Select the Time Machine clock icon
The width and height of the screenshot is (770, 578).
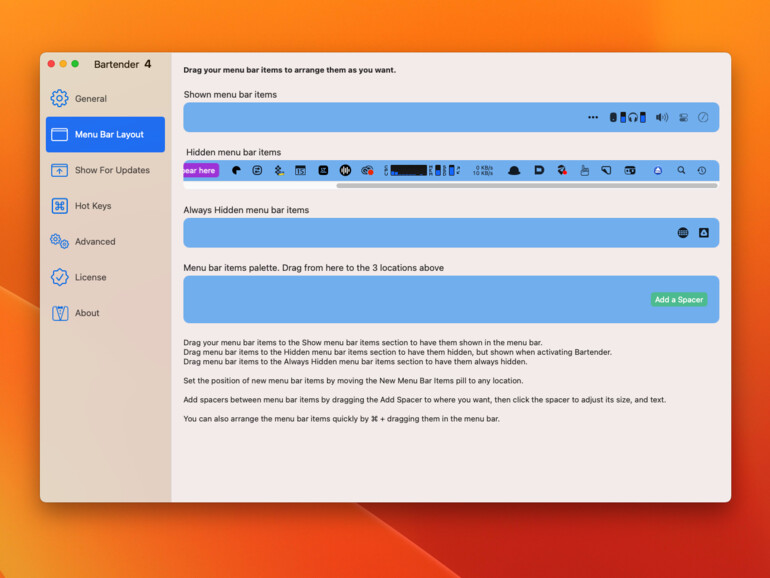702,171
